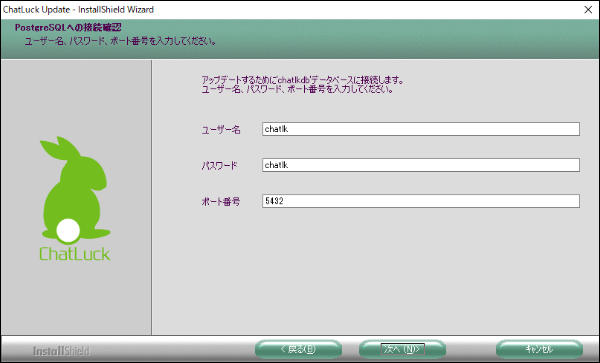The image size is (600, 363).
Task: Click the ChatLuck rabbit logo
Action: click(x=75, y=199)
